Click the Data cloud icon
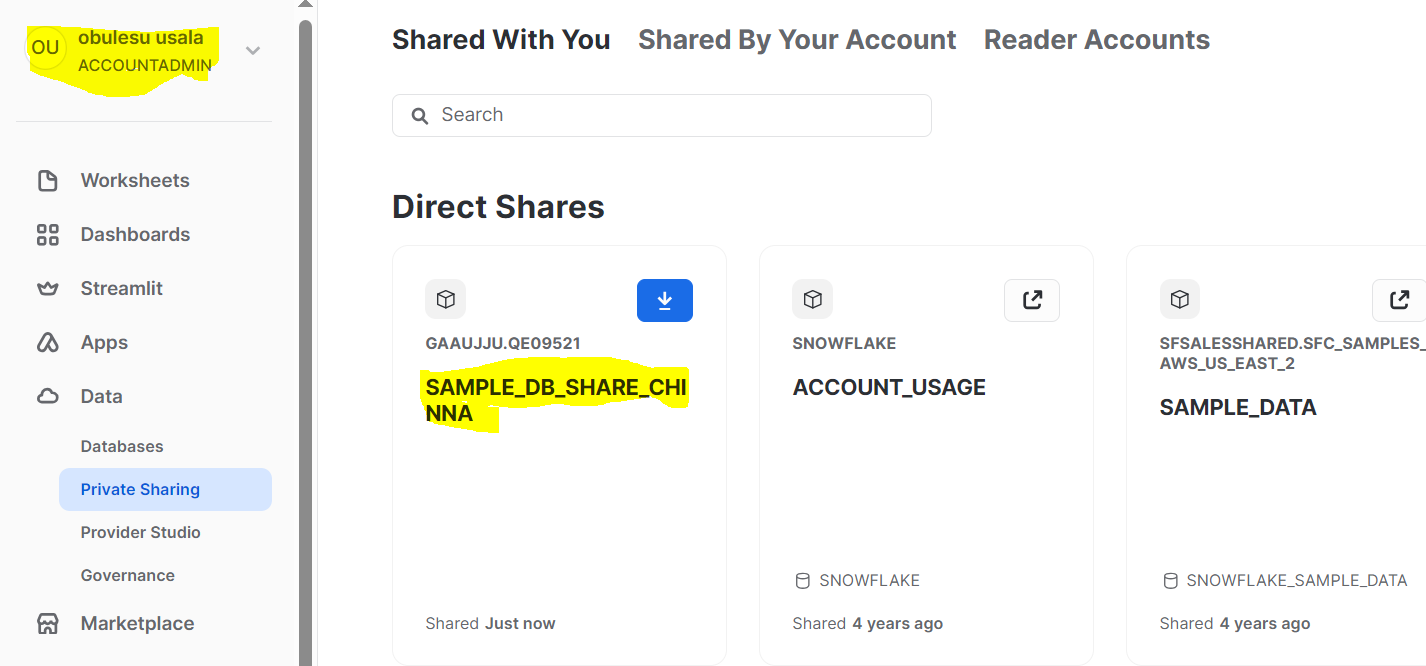This screenshot has height=666, width=1426. [x=47, y=397]
